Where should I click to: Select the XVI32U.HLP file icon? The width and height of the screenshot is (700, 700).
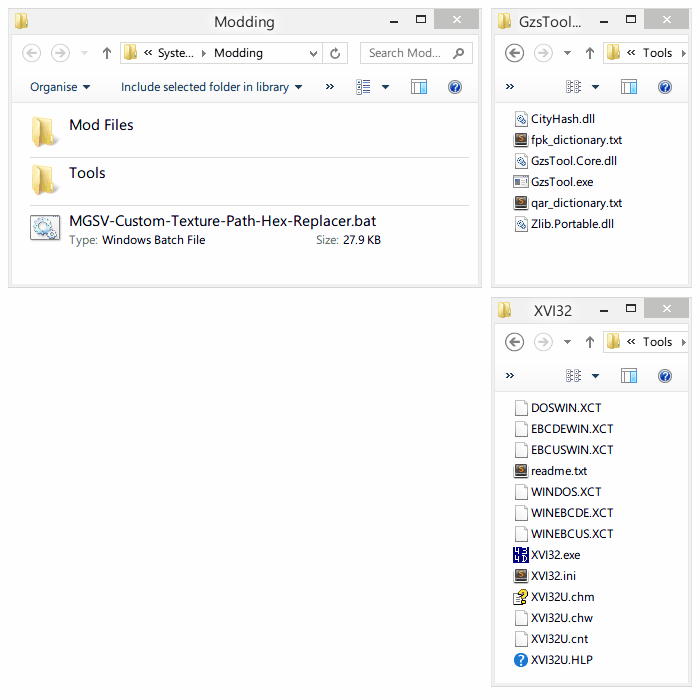tap(521, 660)
